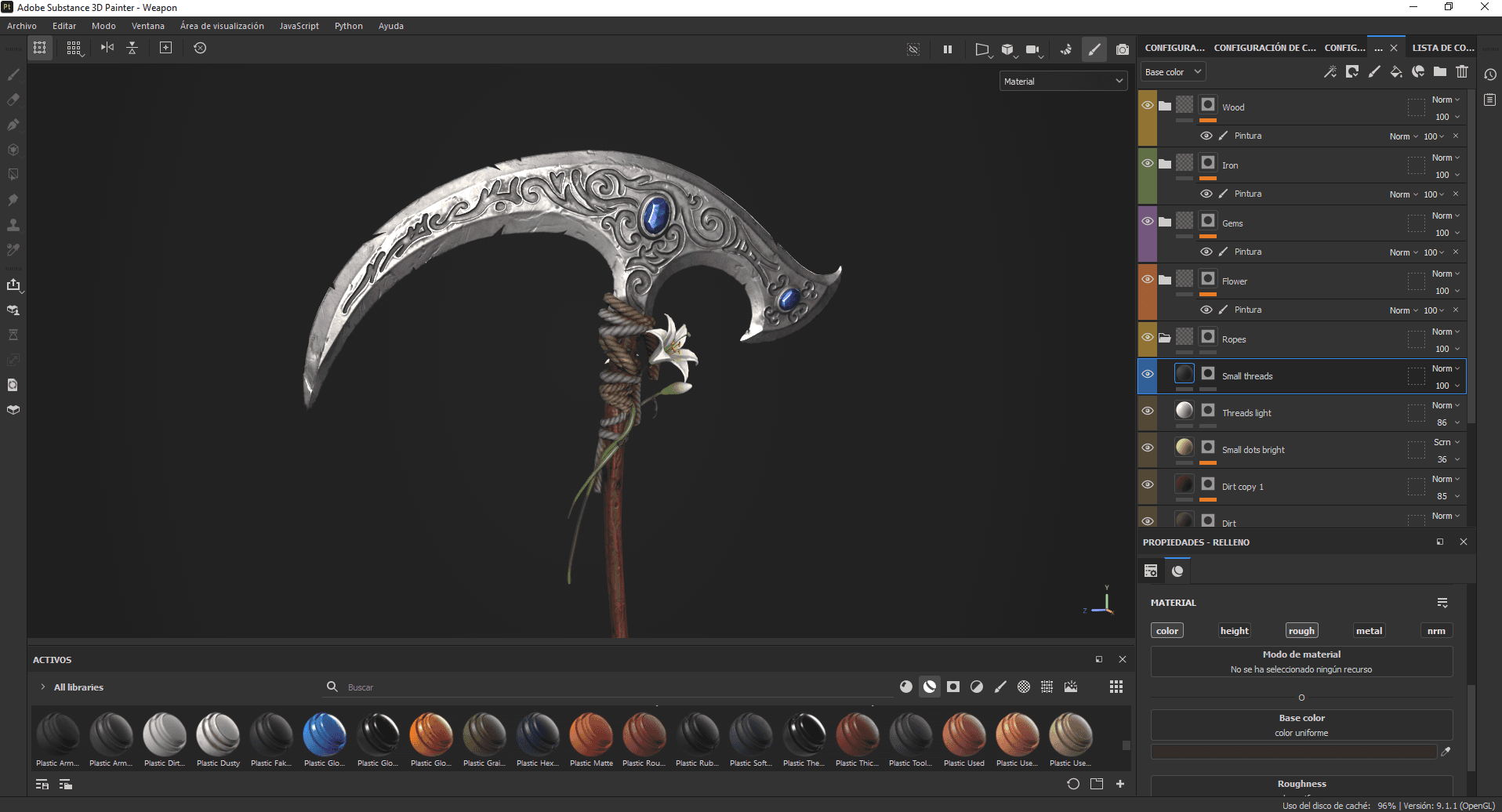Open the Ventana menu
Image resolution: width=1502 pixels, height=812 pixels.
pos(147,26)
